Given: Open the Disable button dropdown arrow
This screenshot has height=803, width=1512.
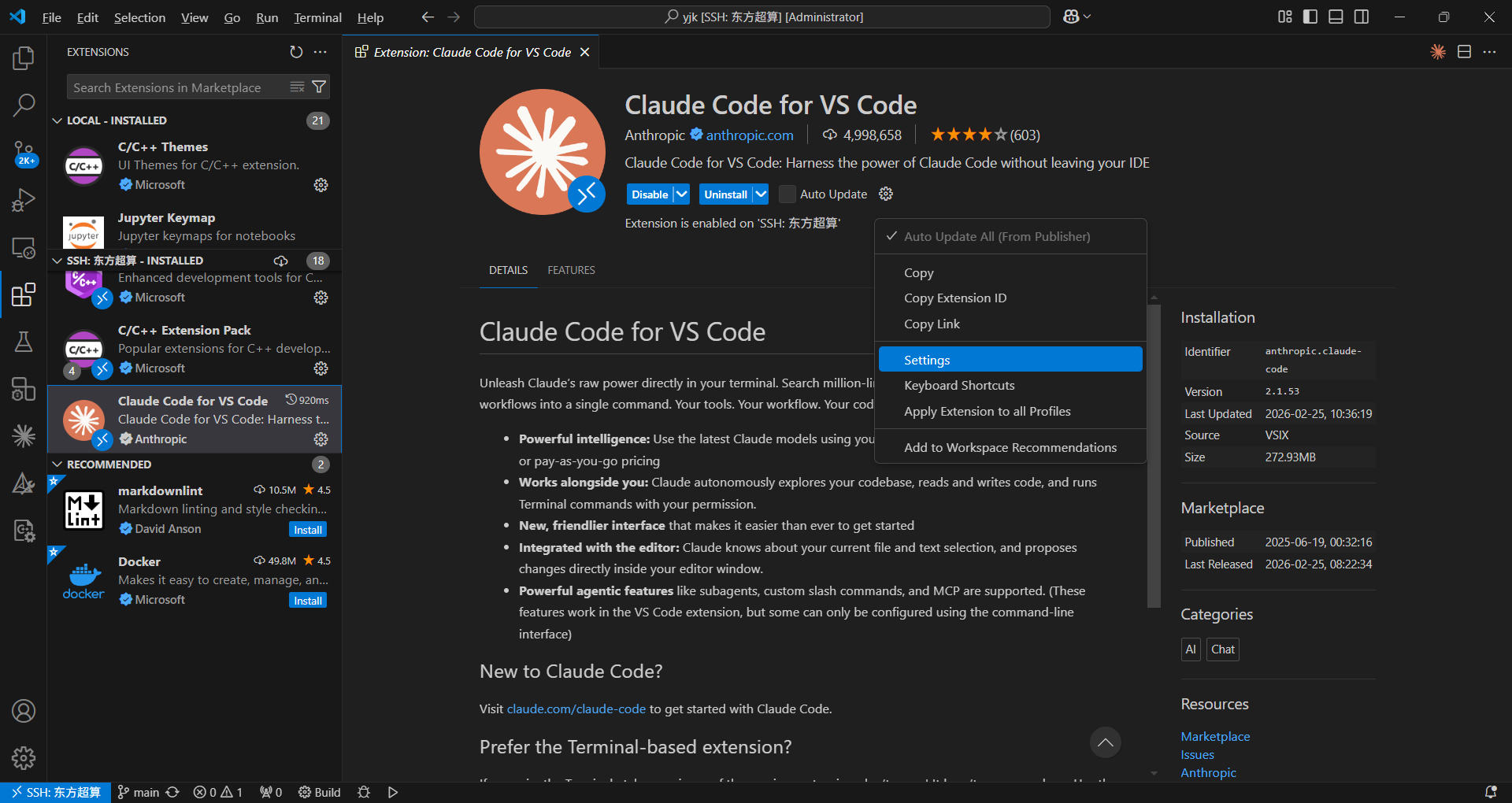Looking at the screenshot, I should (x=682, y=194).
